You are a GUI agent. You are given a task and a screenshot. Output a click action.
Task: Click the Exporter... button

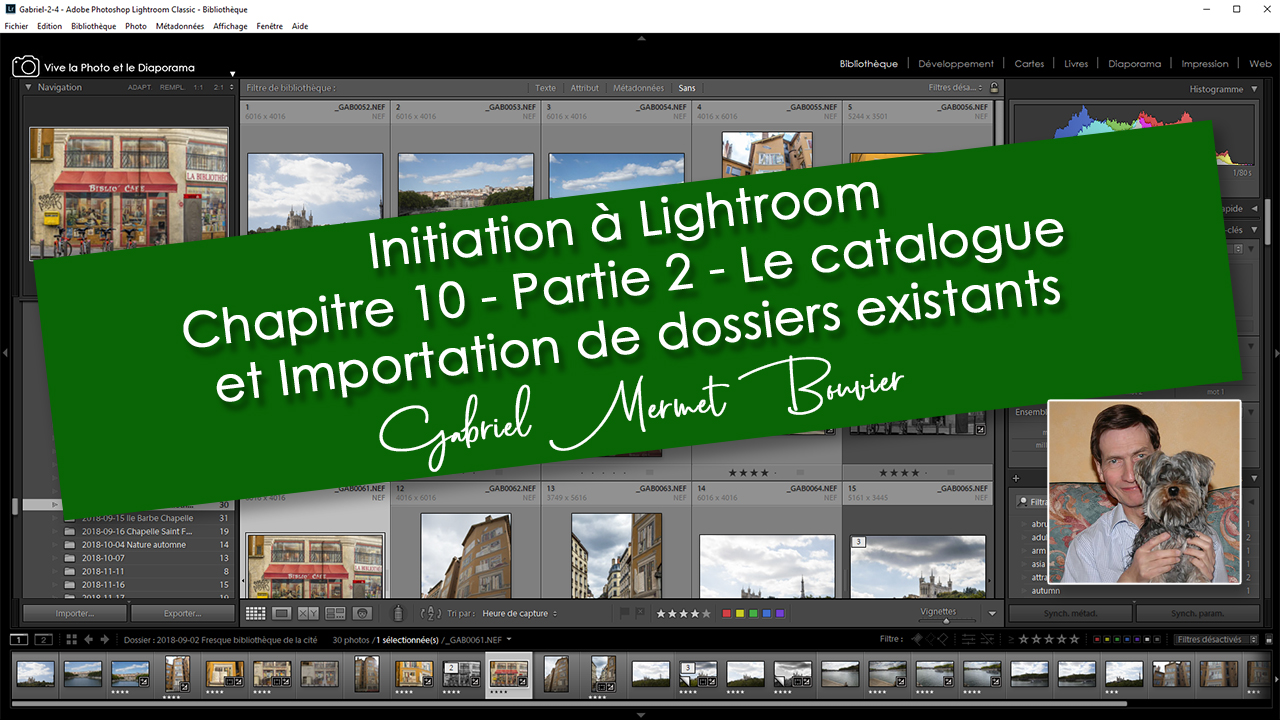click(x=182, y=613)
